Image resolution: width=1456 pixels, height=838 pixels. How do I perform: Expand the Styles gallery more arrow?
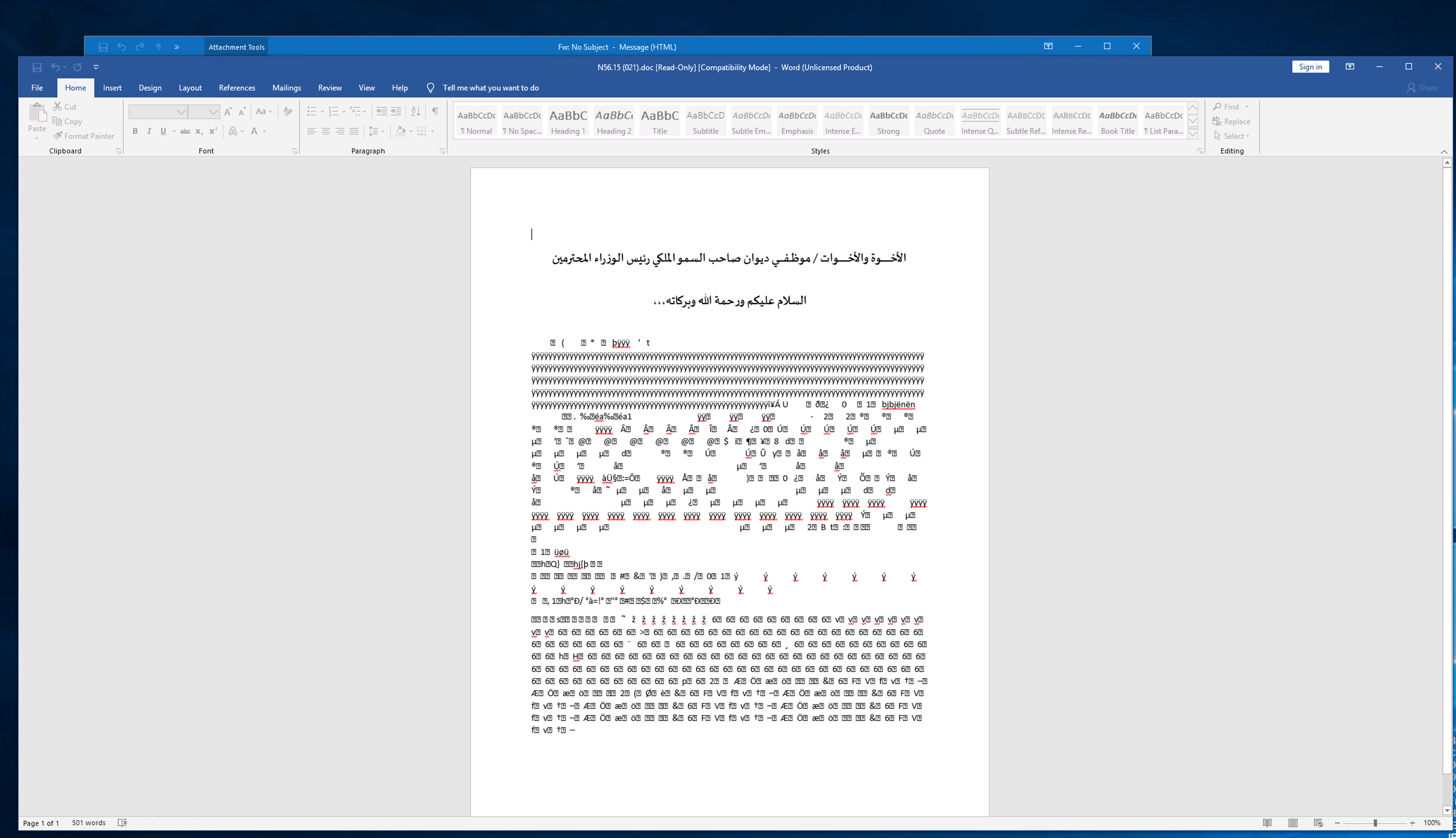coord(1193,134)
